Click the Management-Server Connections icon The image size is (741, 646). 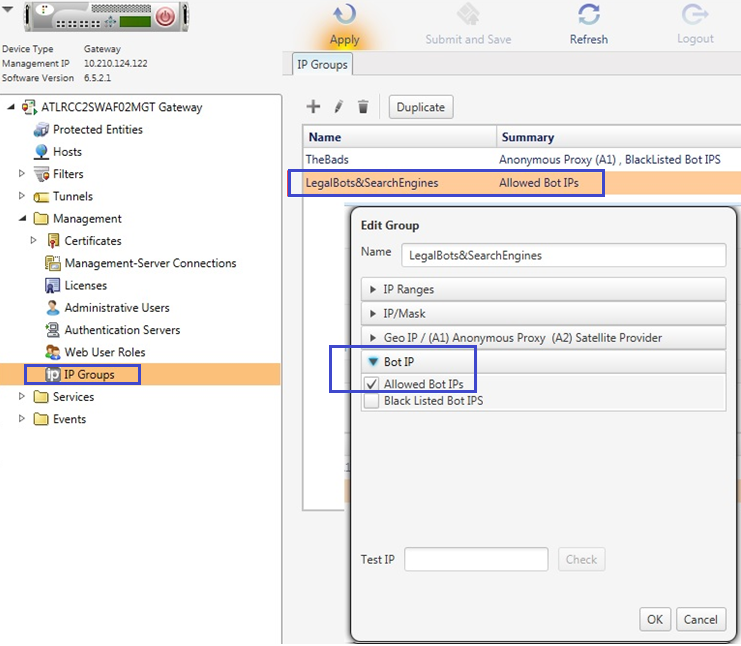52,263
